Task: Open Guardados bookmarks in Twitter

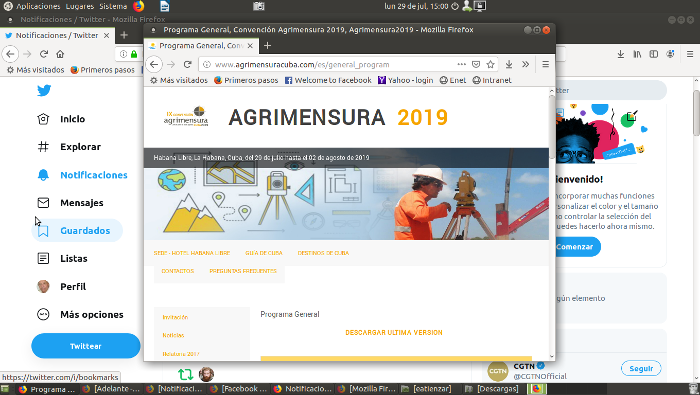Action: coord(77,231)
